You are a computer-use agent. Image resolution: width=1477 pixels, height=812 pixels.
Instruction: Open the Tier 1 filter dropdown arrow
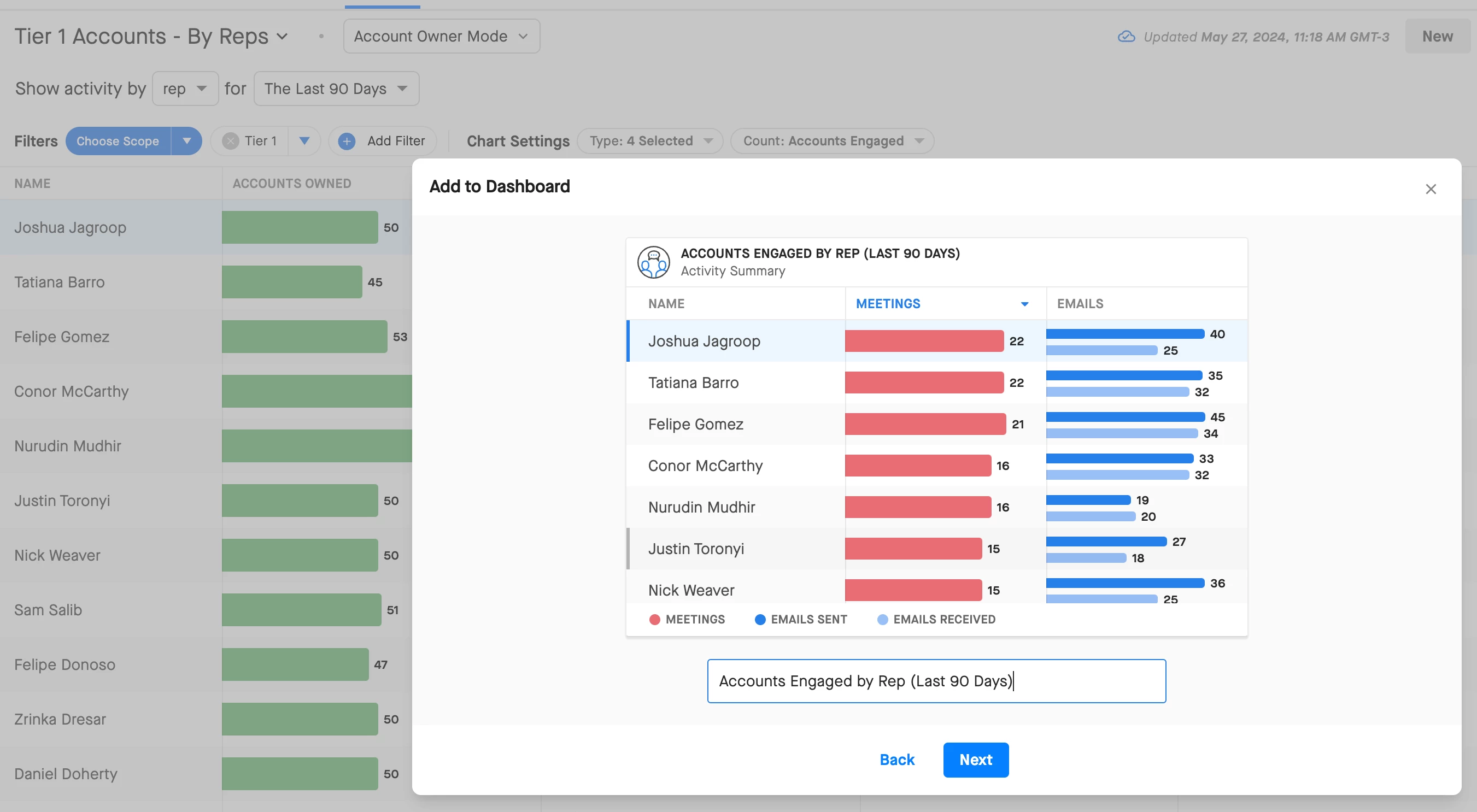point(304,141)
